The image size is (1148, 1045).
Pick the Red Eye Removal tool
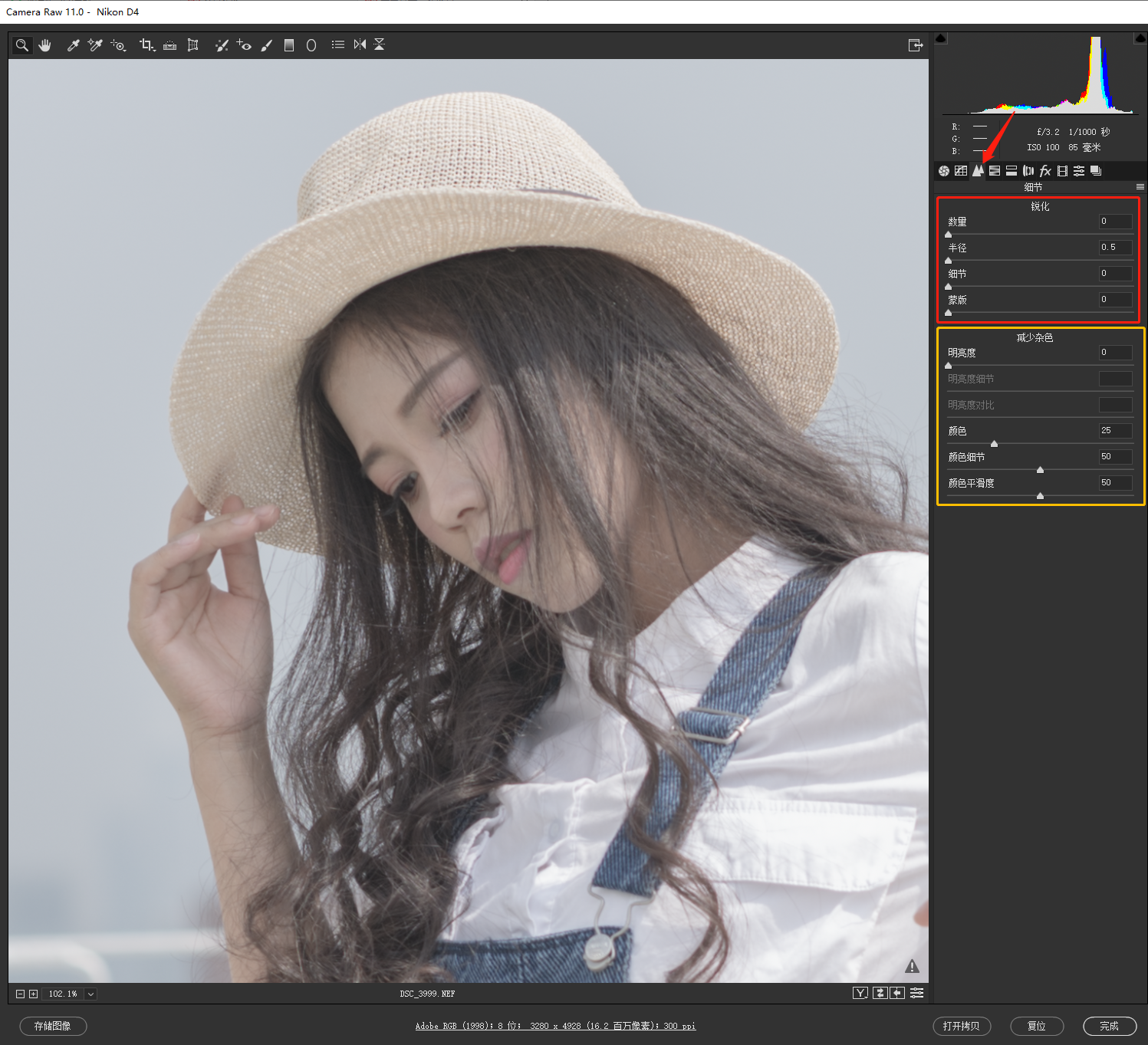244,45
